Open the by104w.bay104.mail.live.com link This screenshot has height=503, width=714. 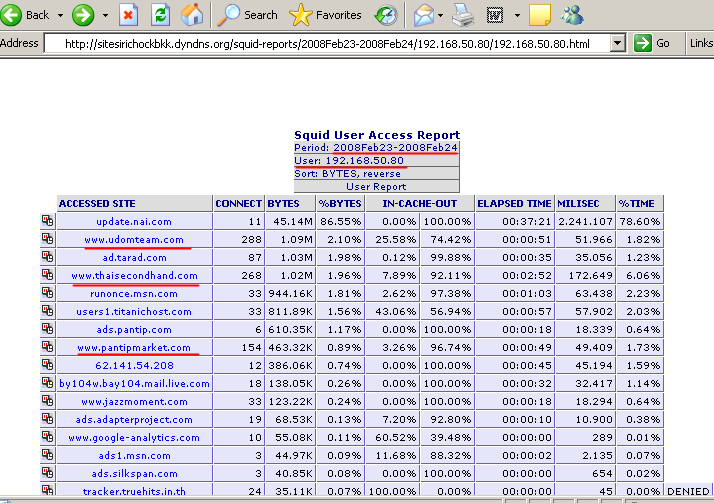[x=134, y=384]
